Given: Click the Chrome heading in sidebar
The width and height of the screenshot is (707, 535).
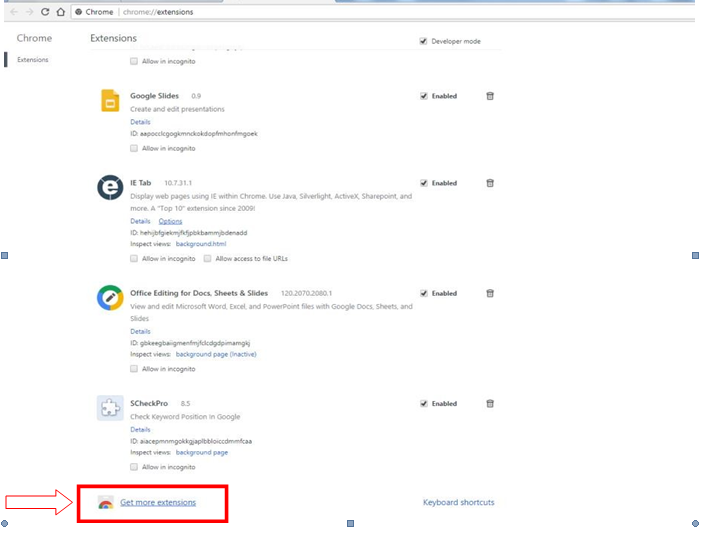Looking at the screenshot, I should coord(34,38).
